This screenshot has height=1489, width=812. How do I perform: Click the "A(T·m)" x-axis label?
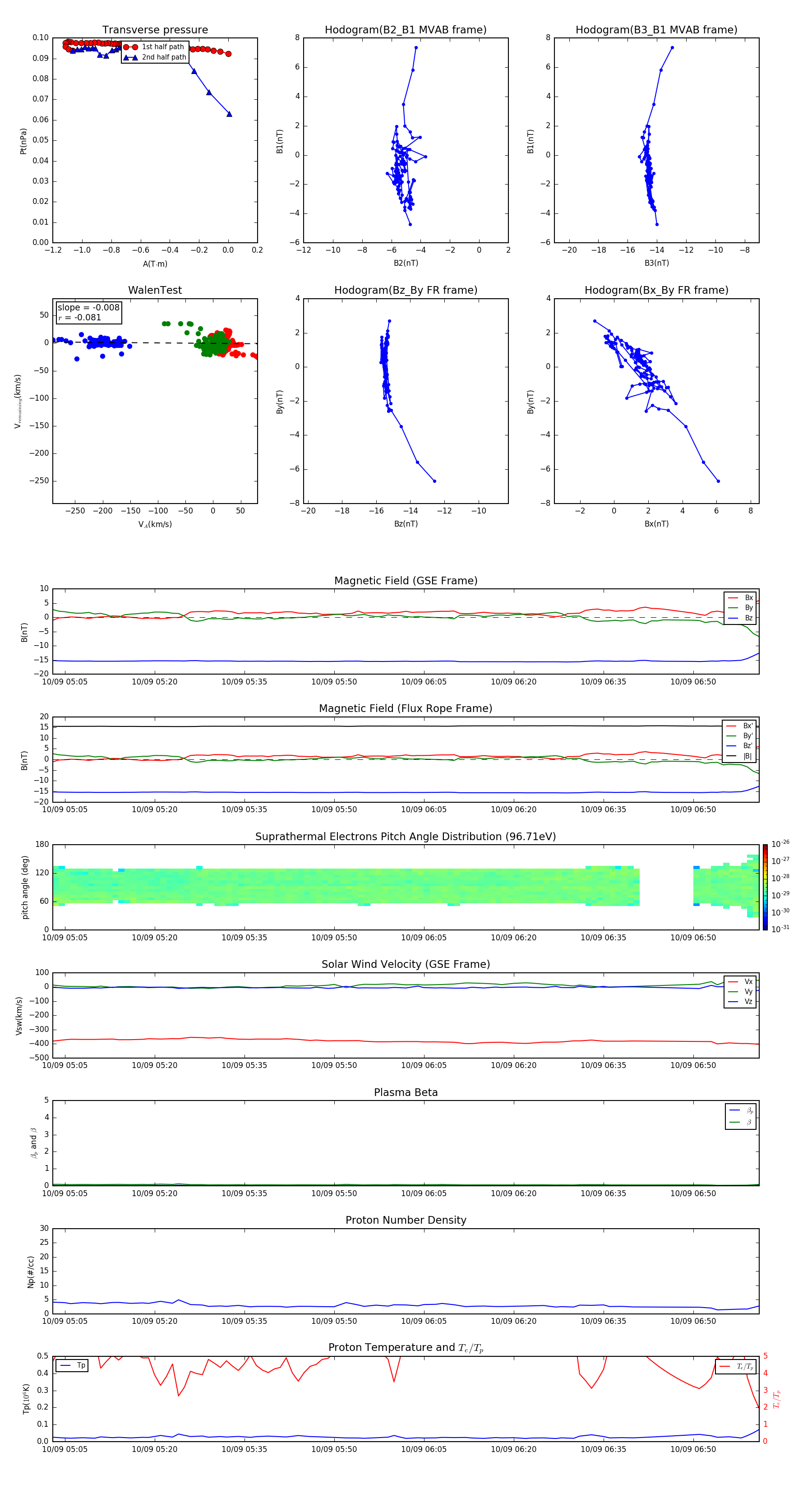155,264
